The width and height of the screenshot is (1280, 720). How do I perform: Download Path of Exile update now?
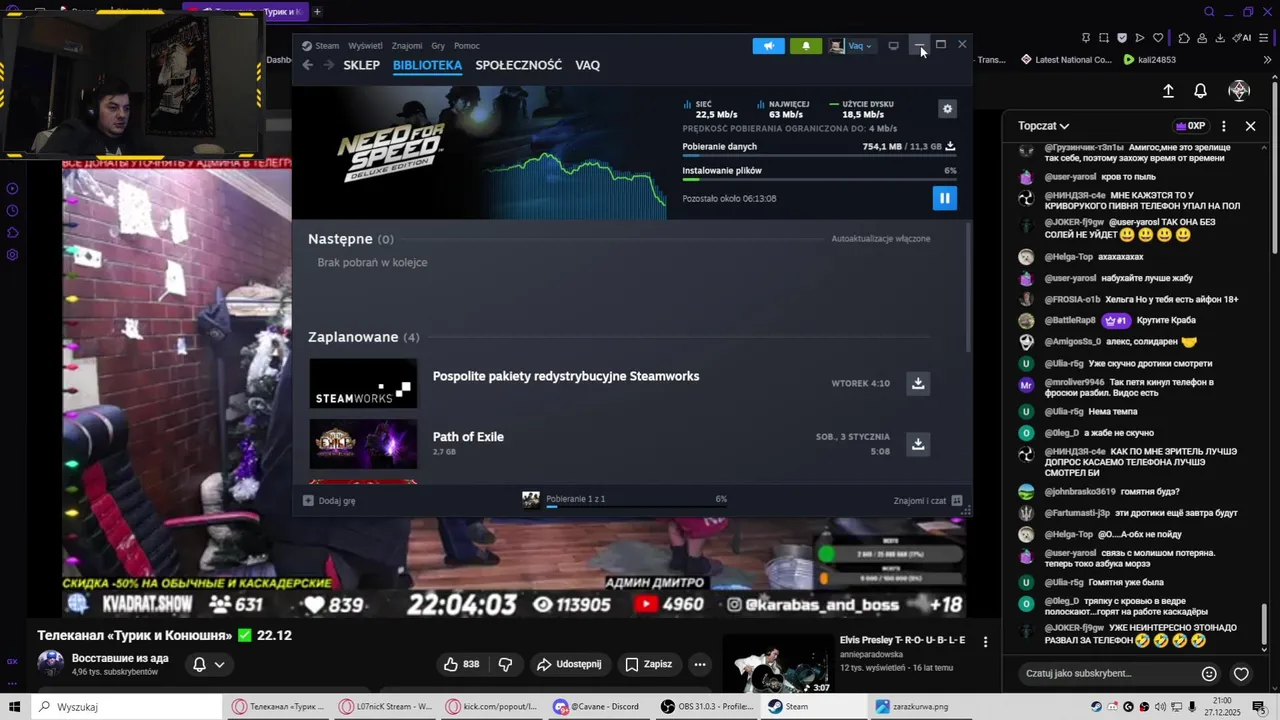point(918,444)
